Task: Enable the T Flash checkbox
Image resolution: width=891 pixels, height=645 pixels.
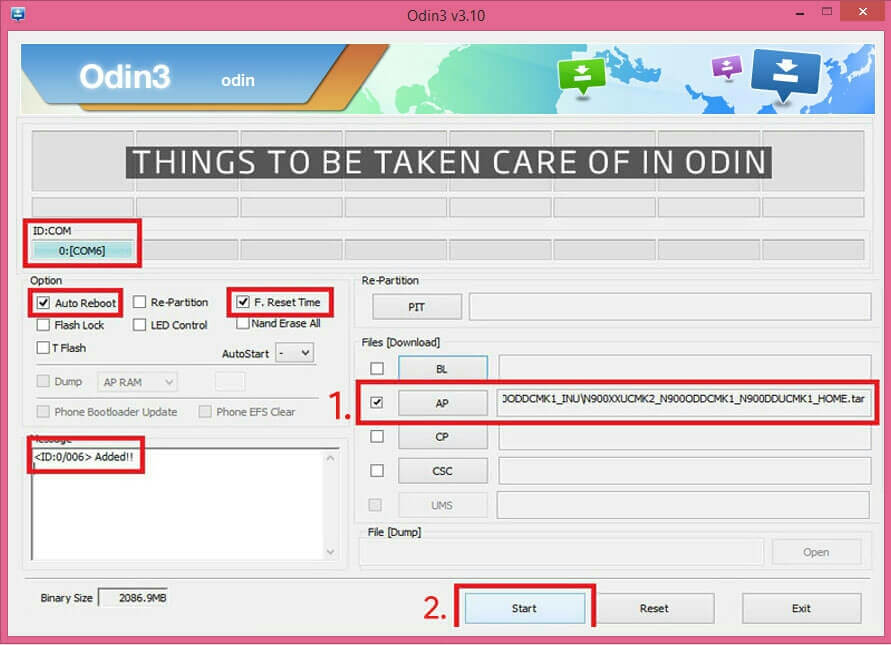Action: (43, 347)
